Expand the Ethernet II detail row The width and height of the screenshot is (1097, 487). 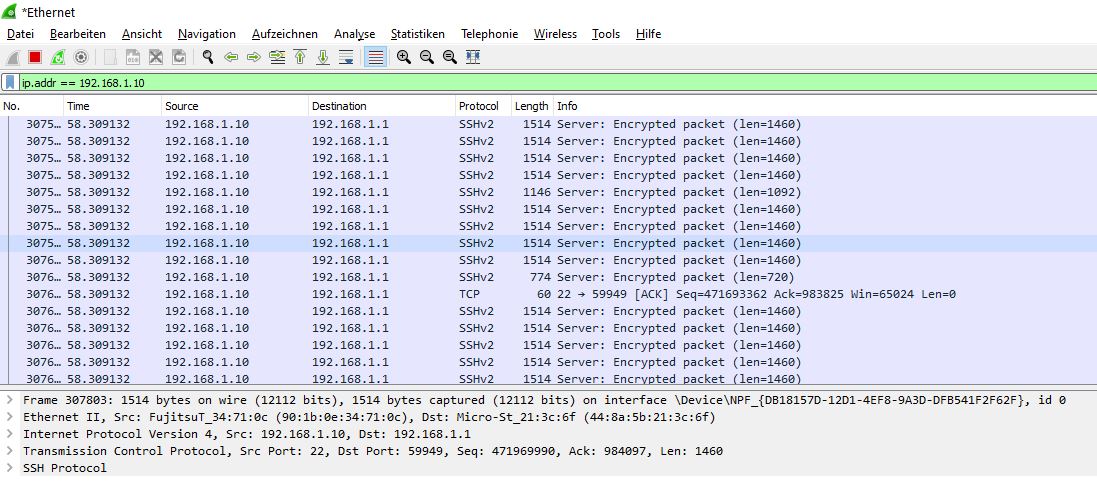coord(10,417)
